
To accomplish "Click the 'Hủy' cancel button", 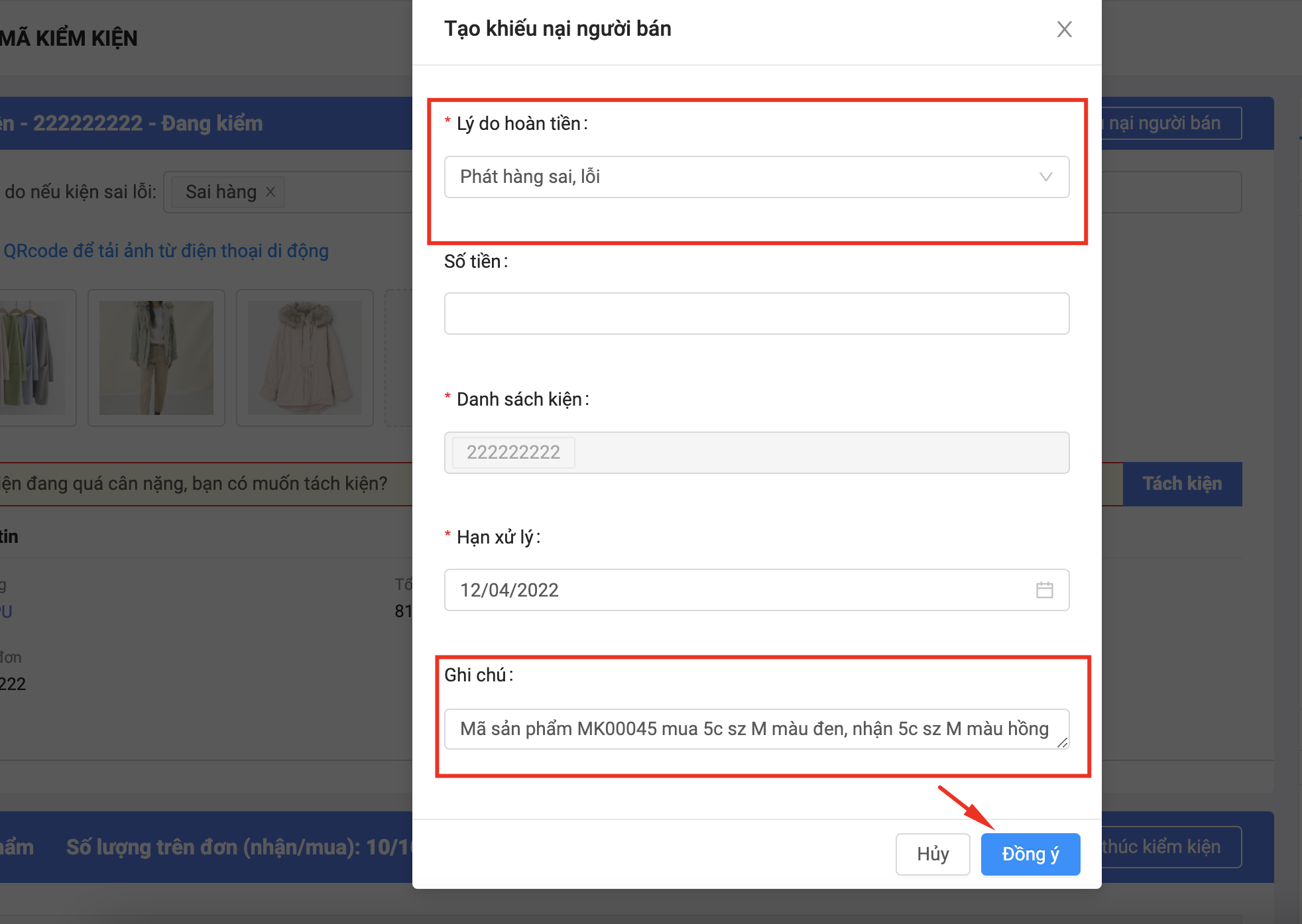I will point(932,854).
